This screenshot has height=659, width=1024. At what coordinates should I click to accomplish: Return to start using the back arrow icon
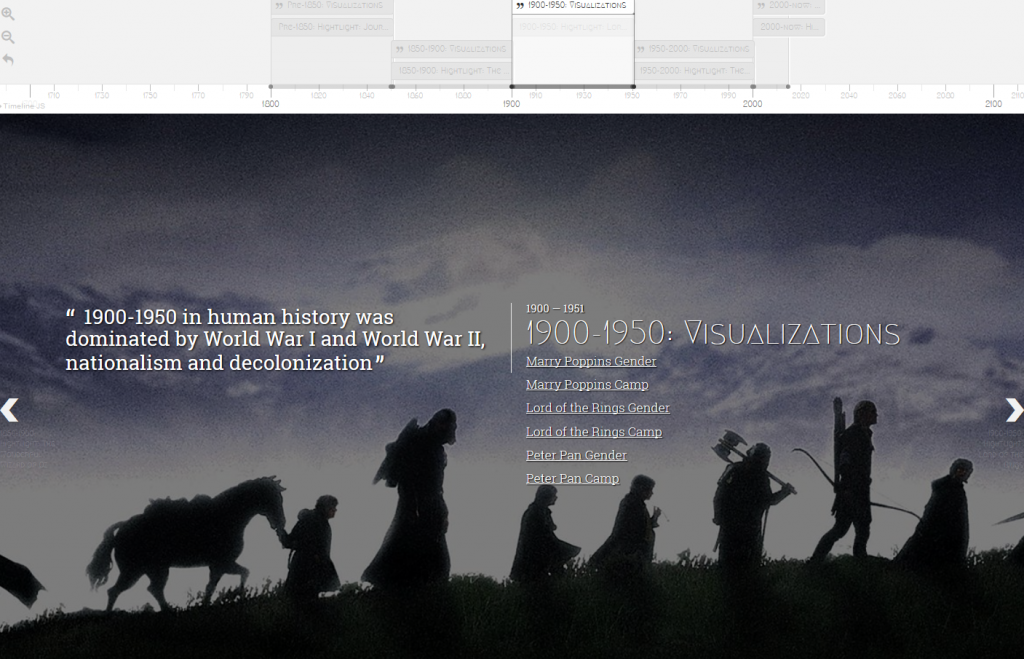[x=8, y=59]
